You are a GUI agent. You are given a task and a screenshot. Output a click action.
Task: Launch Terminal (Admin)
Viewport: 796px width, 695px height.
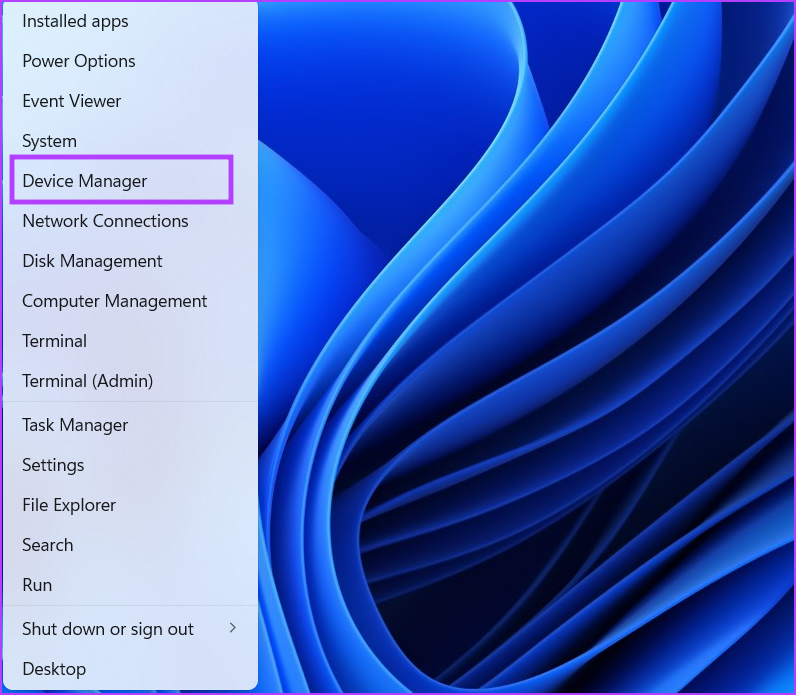pyautogui.click(x=87, y=381)
